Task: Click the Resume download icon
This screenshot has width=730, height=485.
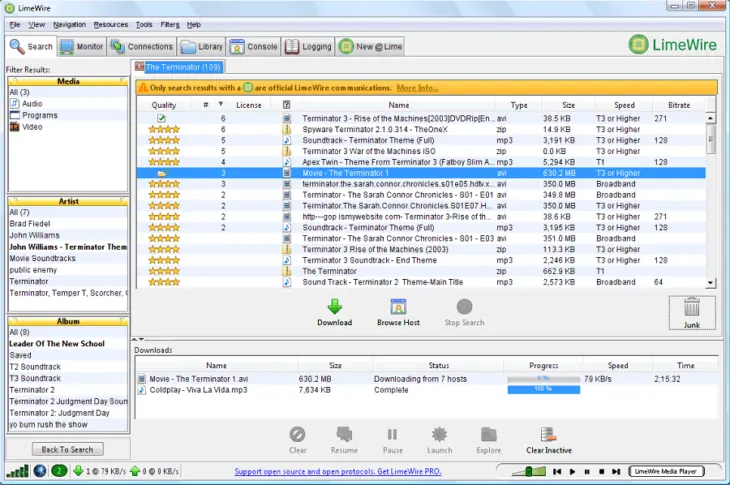Action: tap(344, 434)
